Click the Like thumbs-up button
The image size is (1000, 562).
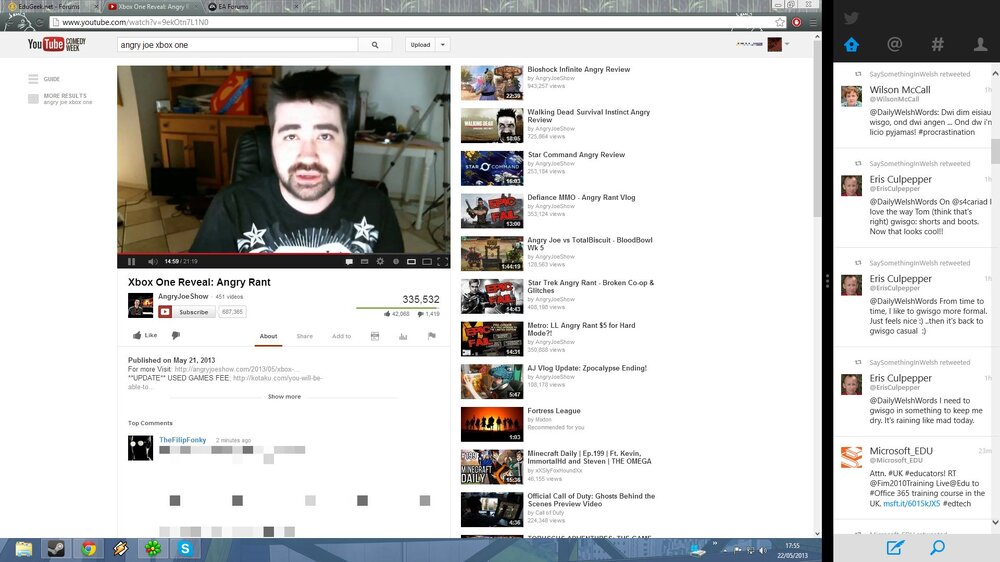145,335
